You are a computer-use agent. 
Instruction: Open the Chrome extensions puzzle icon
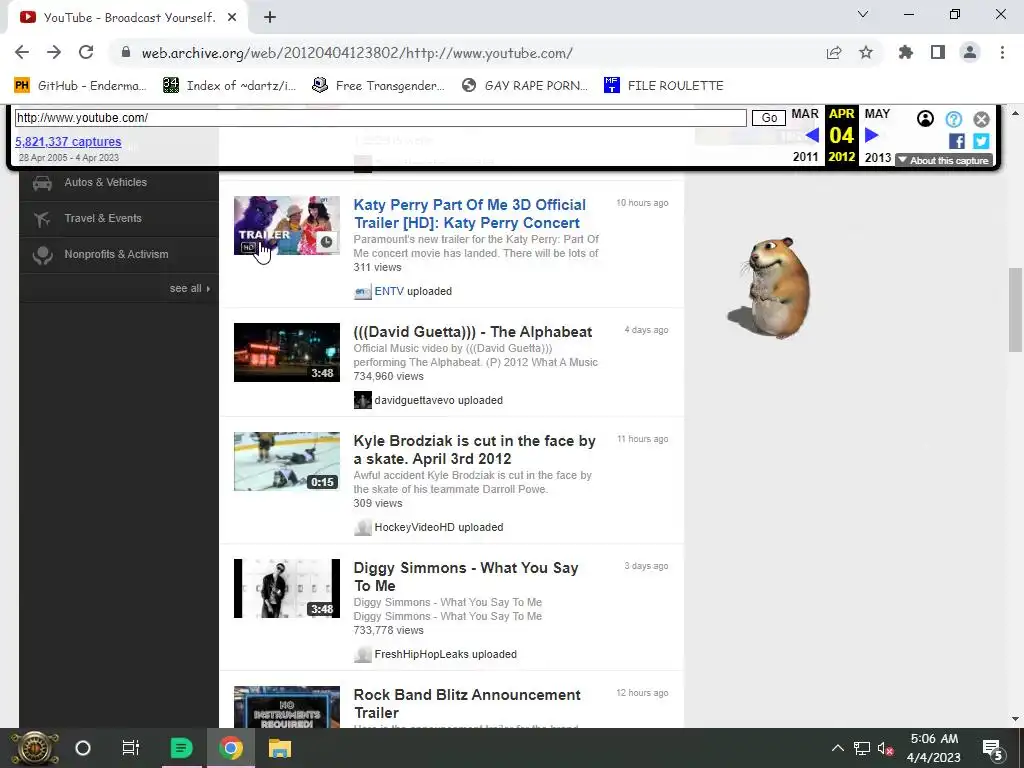(x=906, y=53)
